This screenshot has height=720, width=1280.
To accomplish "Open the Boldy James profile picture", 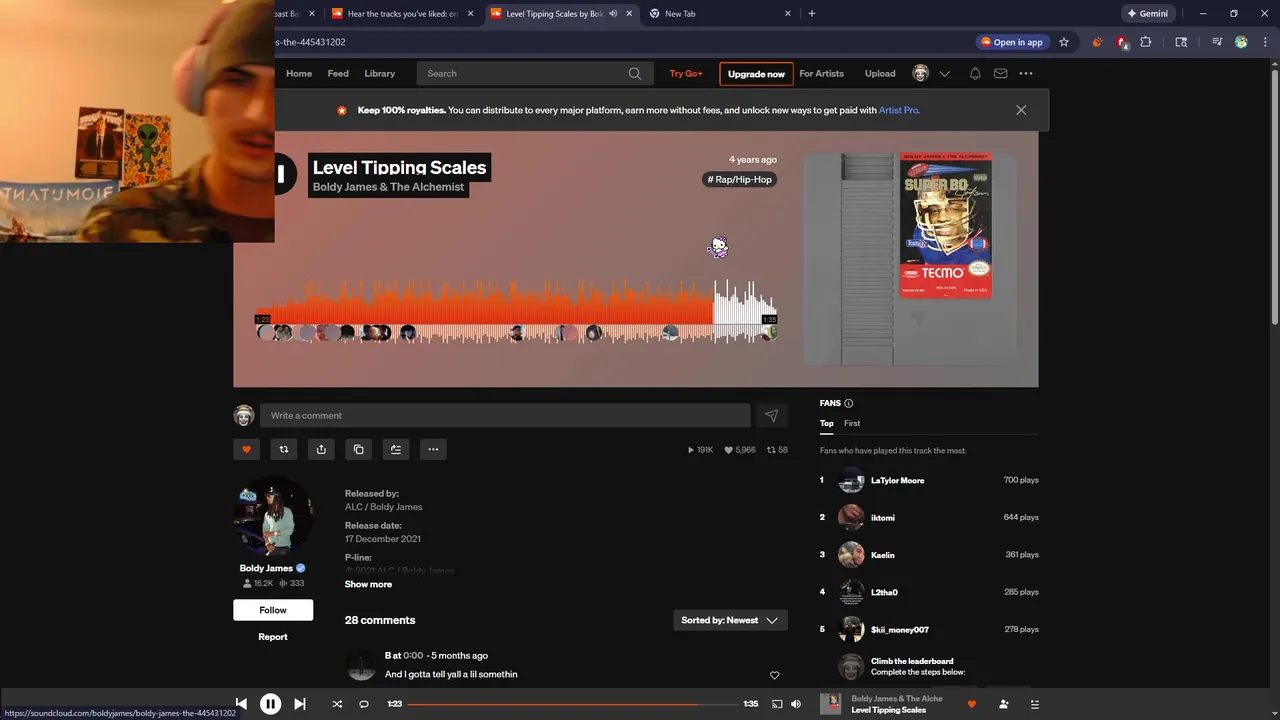I will tap(273, 517).
